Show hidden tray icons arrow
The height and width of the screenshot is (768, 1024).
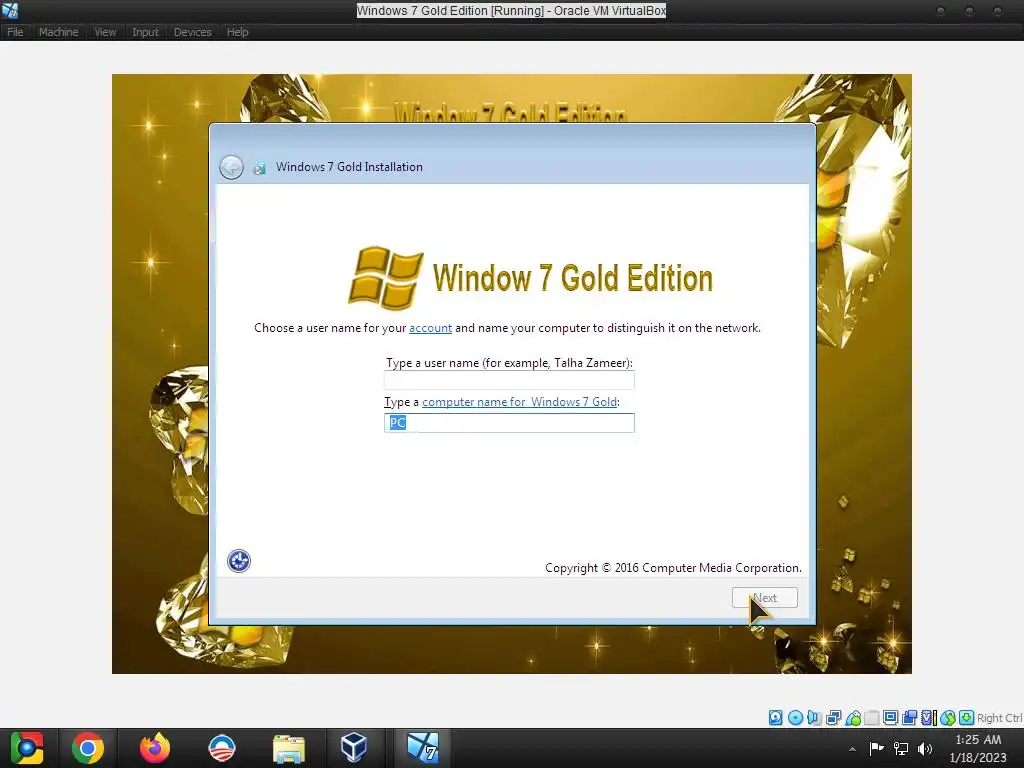(x=852, y=749)
